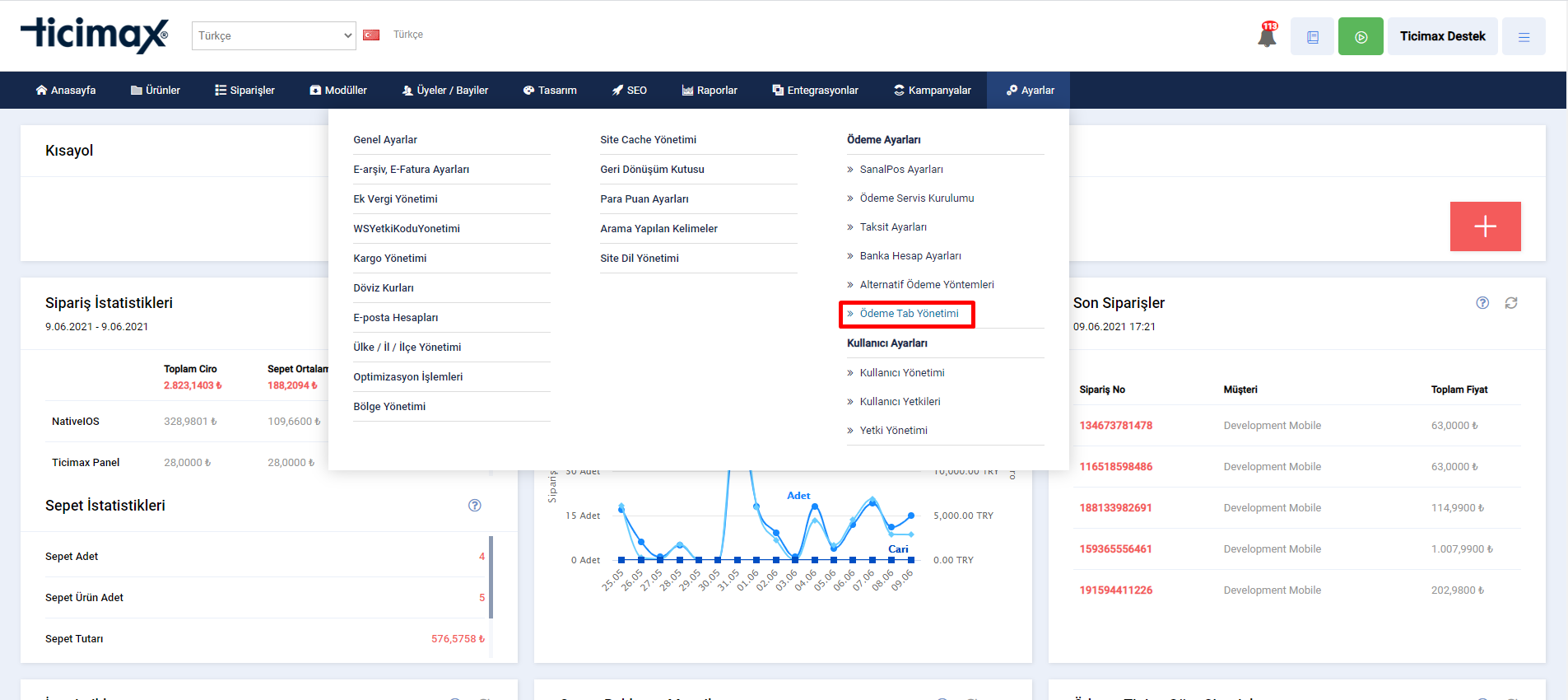Image resolution: width=1568 pixels, height=700 pixels.
Task: Open Taksit Ayarları
Action: [x=893, y=227]
